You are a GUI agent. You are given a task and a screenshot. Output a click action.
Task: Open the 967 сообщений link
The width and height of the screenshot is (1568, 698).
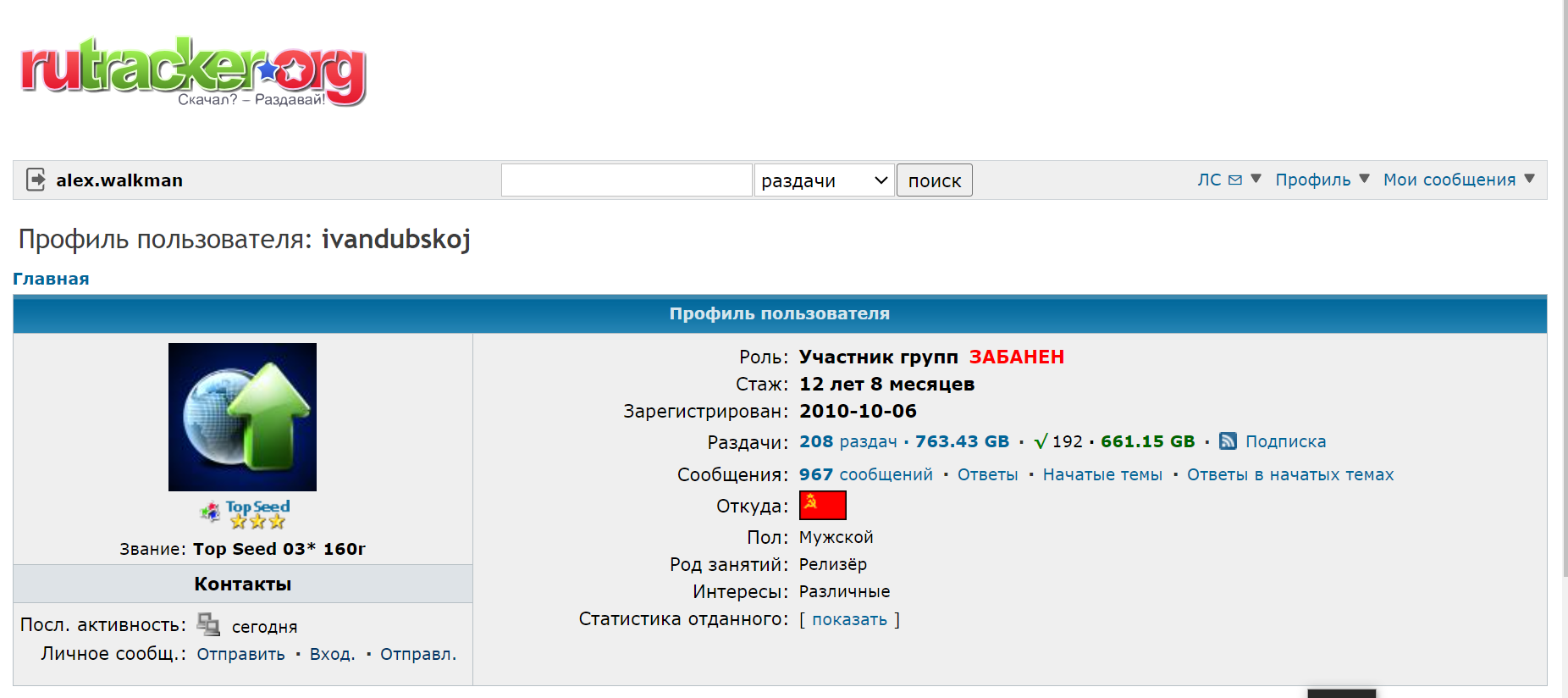(865, 474)
